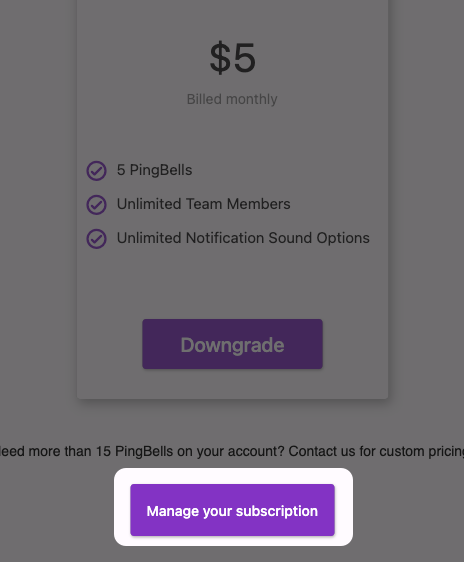Click the checkmark icon beside Unlimited Team Members
Image resolution: width=464 pixels, height=562 pixels.
[96, 205]
